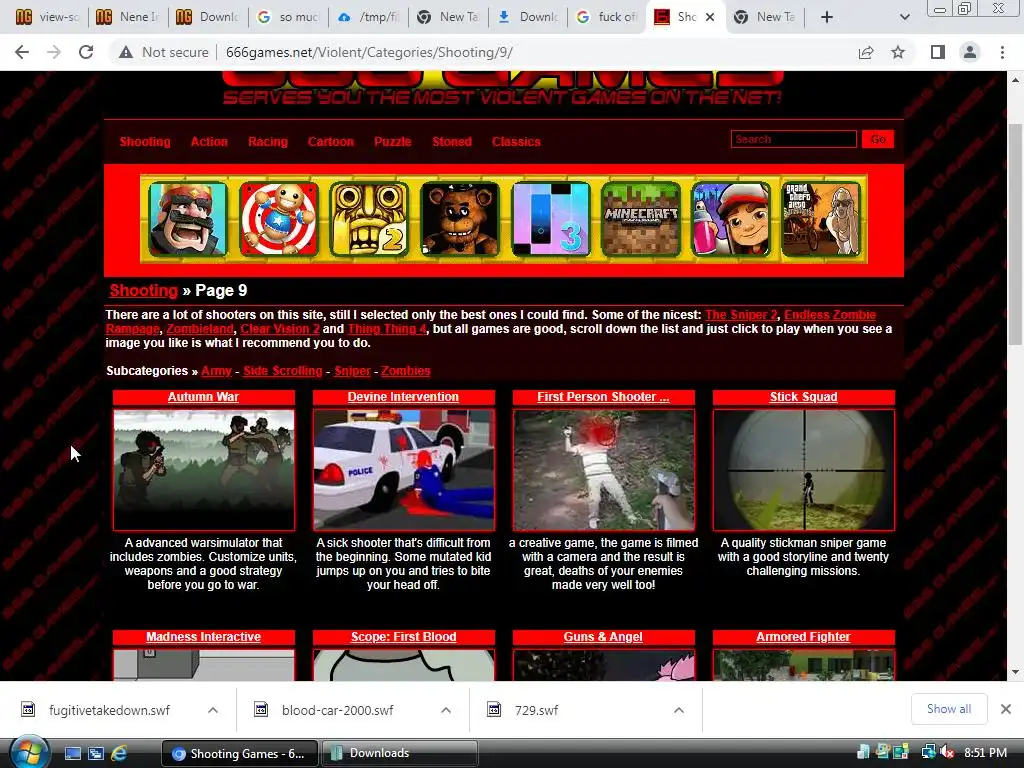
Task: Open the Sniper subcategory
Action: pos(352,371)
